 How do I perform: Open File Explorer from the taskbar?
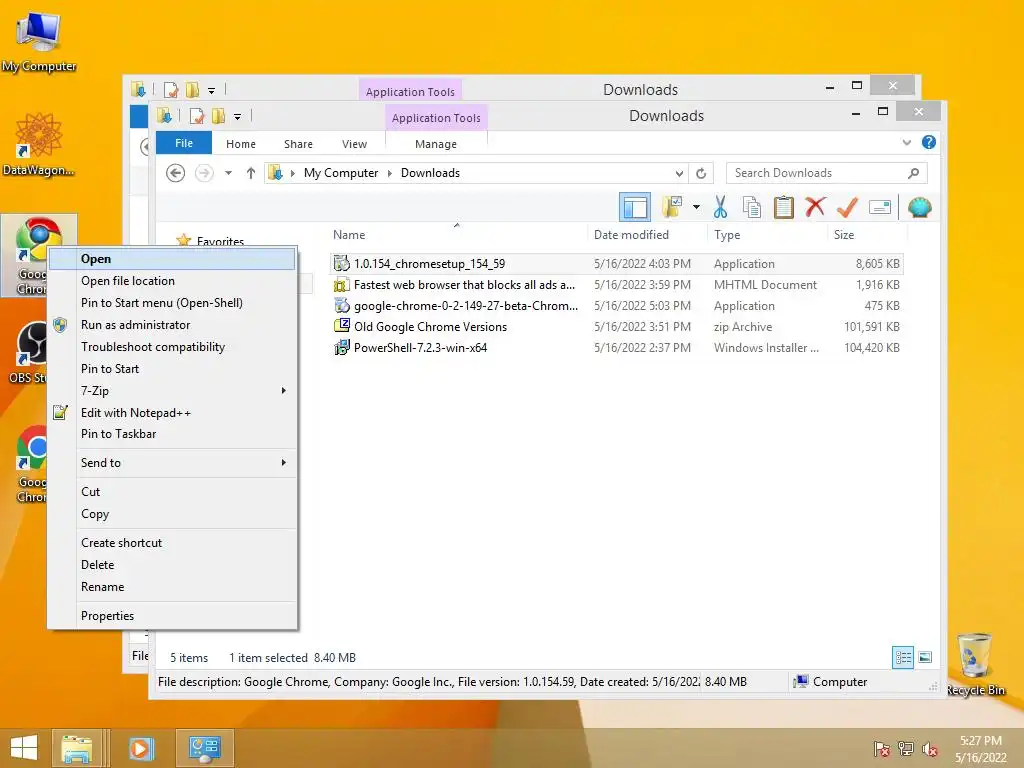point(76,748)
